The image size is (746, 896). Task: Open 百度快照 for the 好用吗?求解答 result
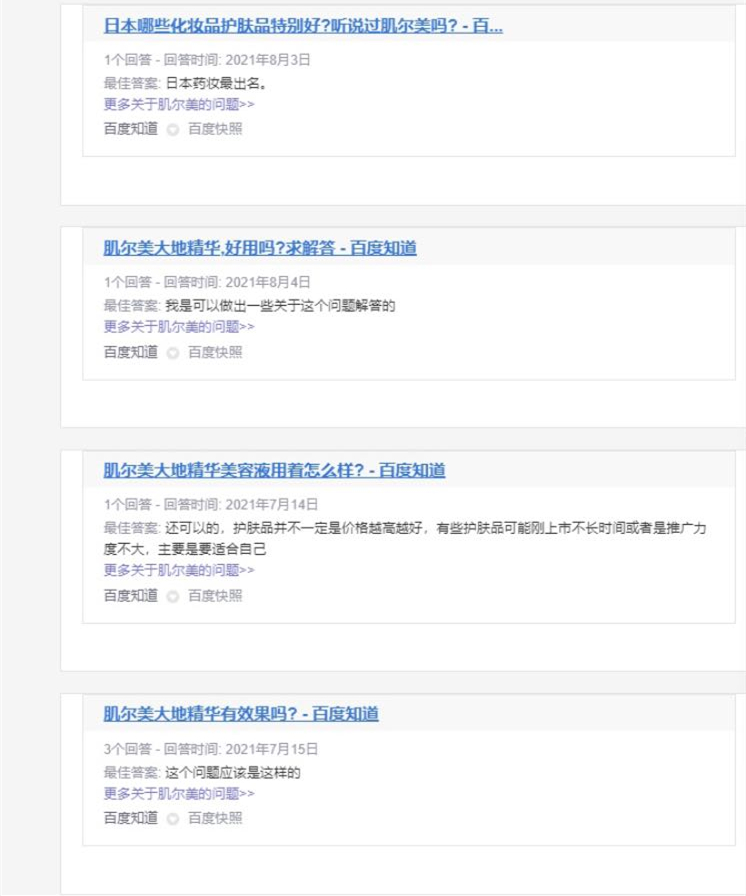pos(215,352)
